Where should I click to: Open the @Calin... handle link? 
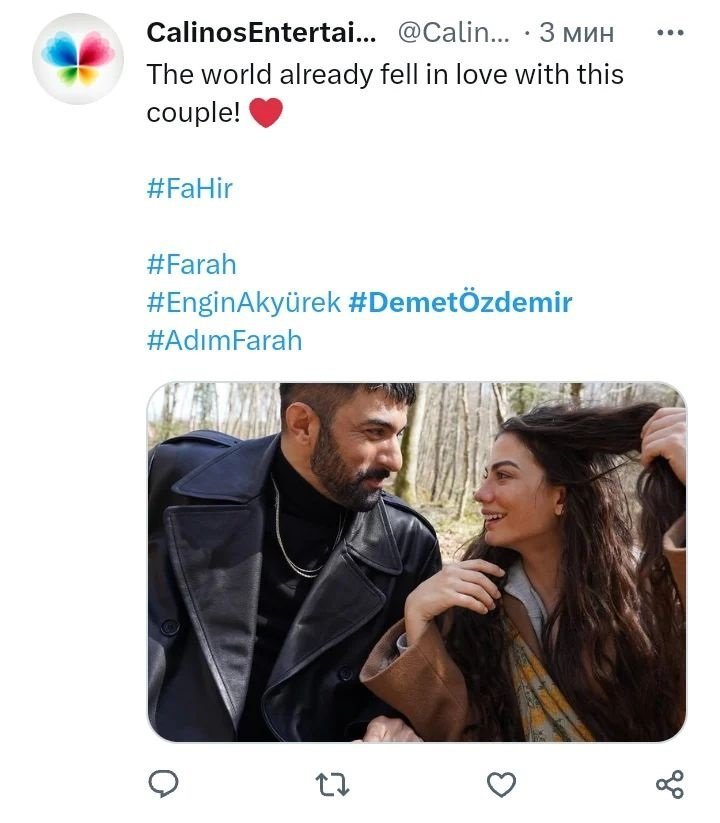453,33
